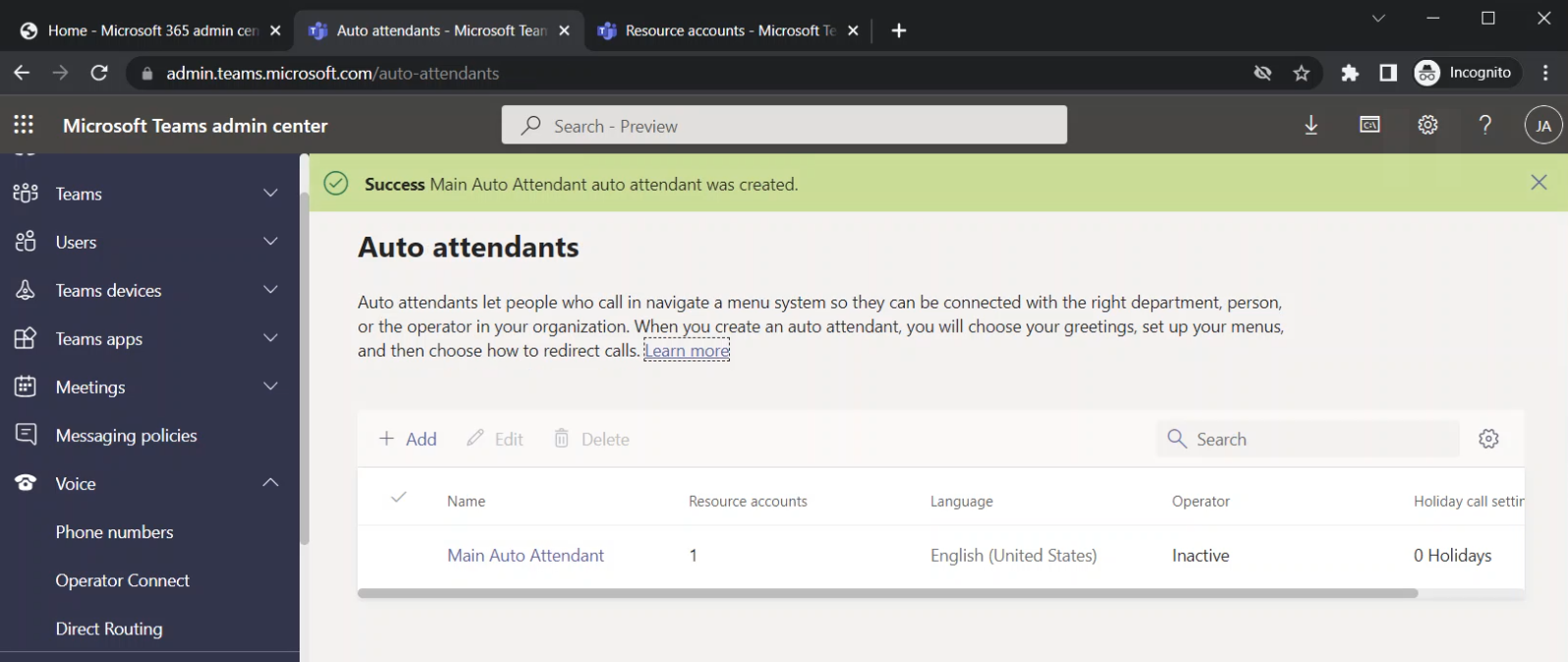Switch to Resource accounts browser tab
The image size is (1568, 662).
click(728, 30)
